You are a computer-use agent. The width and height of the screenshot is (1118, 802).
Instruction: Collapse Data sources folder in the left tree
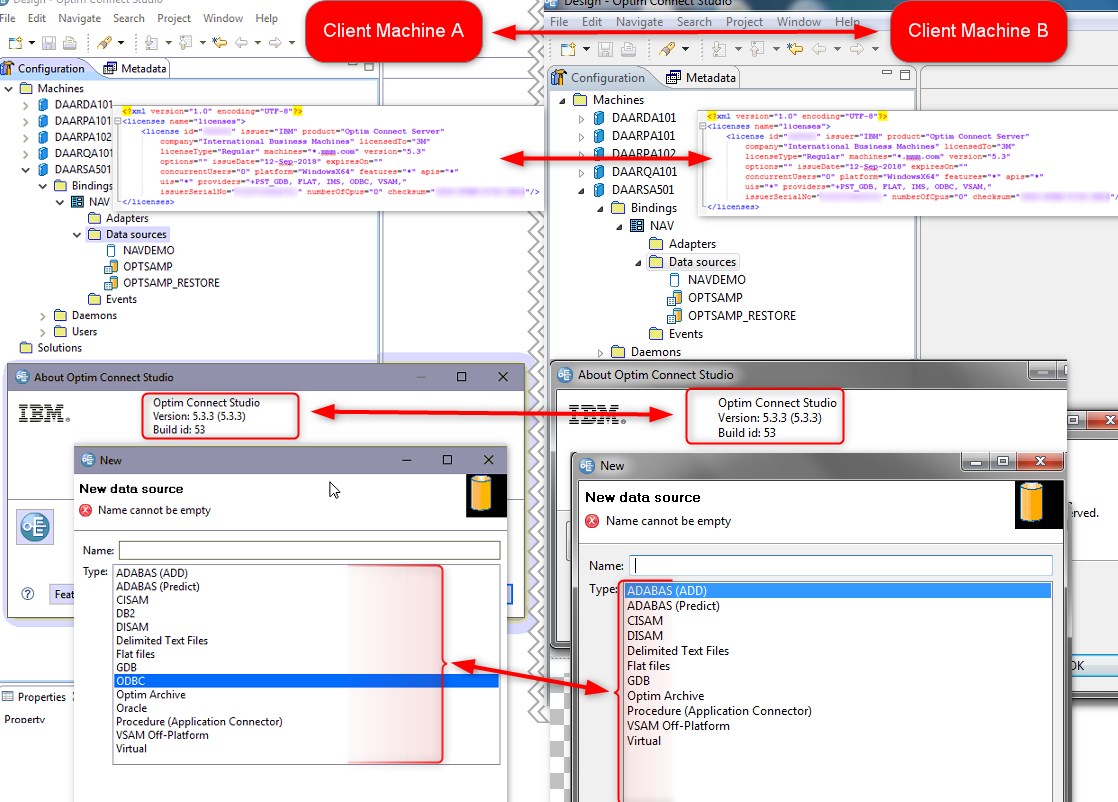click(77, 235)
